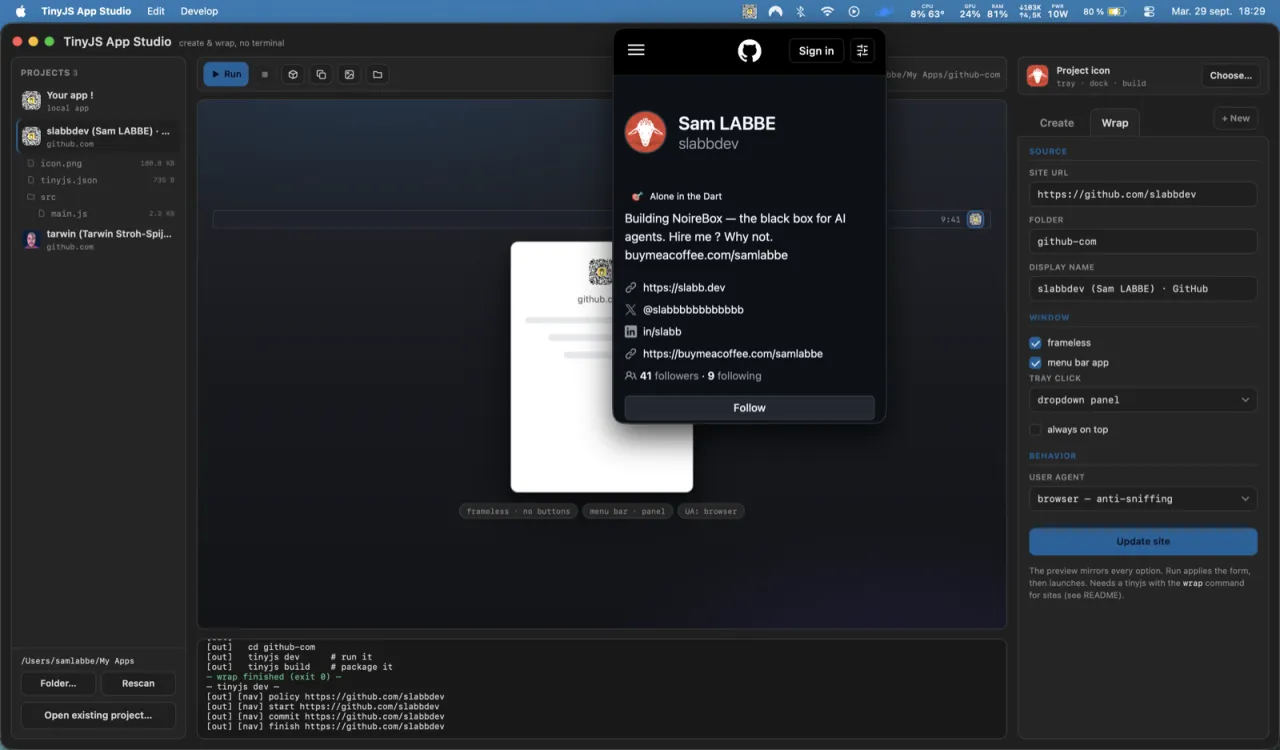Collapse the src folder
The height and width of the screenshot is (750, 1280).
[x=99, y=197]
